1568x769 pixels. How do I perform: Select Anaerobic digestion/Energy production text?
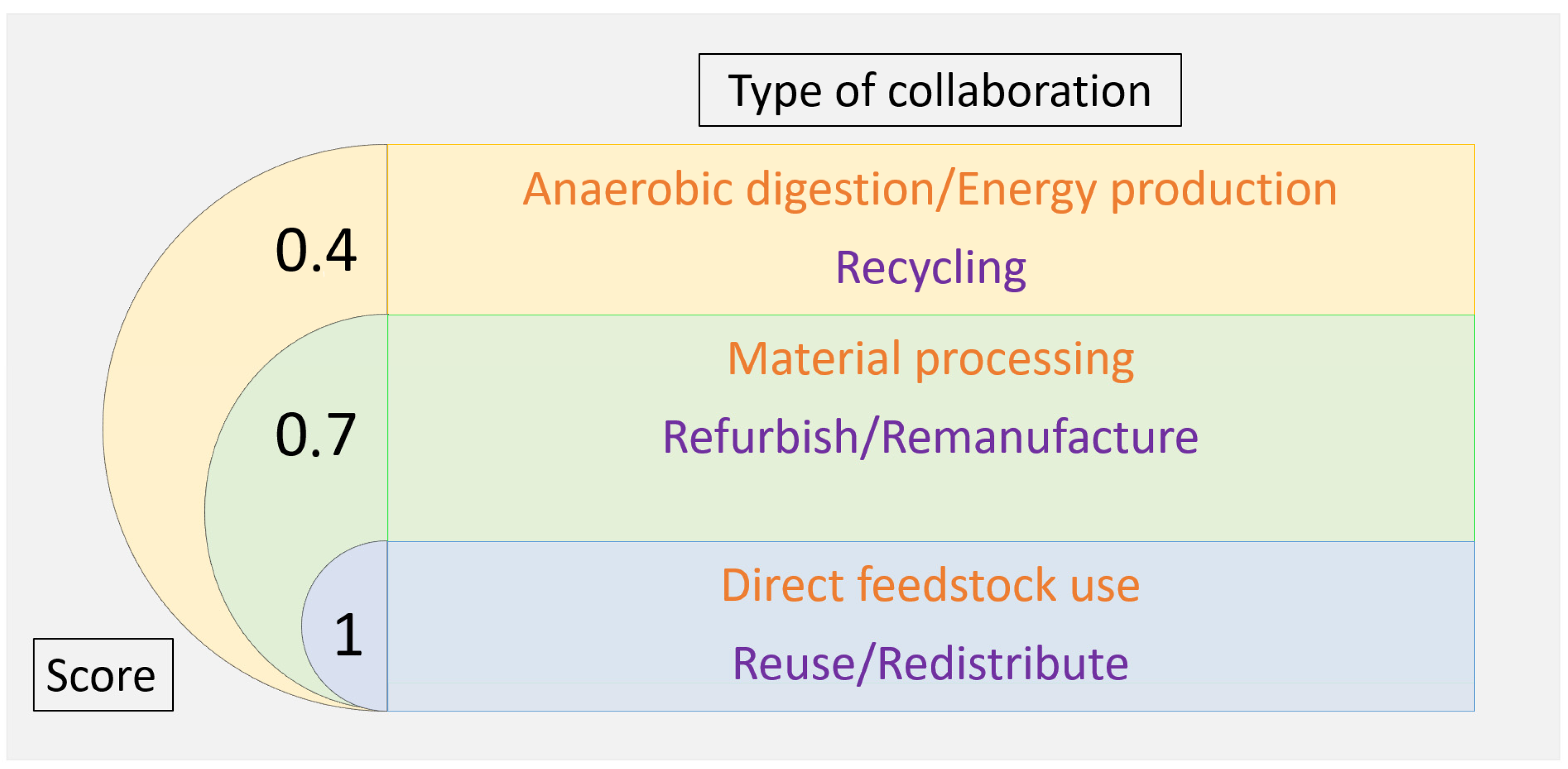(930, 190)
